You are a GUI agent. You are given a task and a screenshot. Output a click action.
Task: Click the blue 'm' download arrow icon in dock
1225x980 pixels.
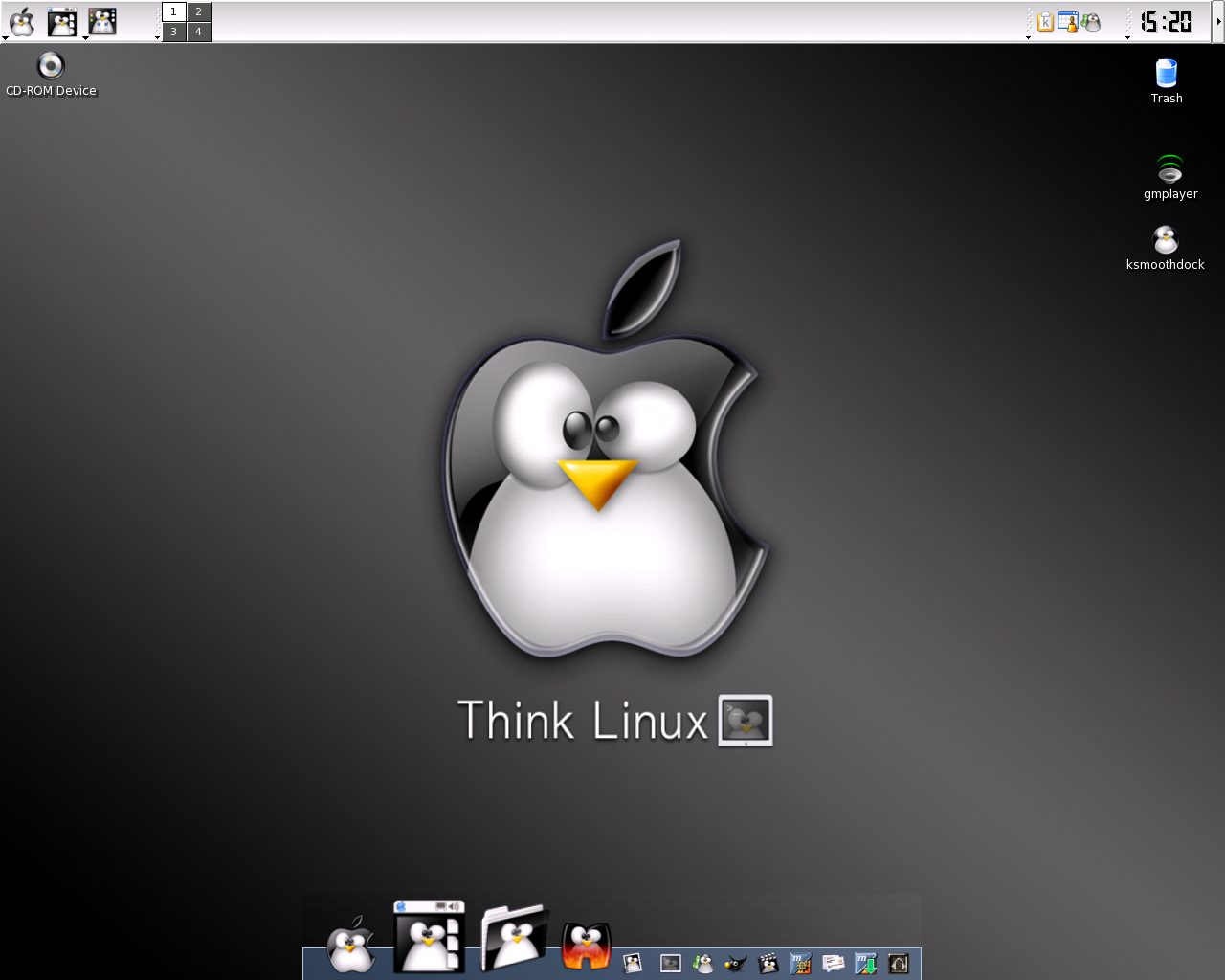[x=865, y=963]
